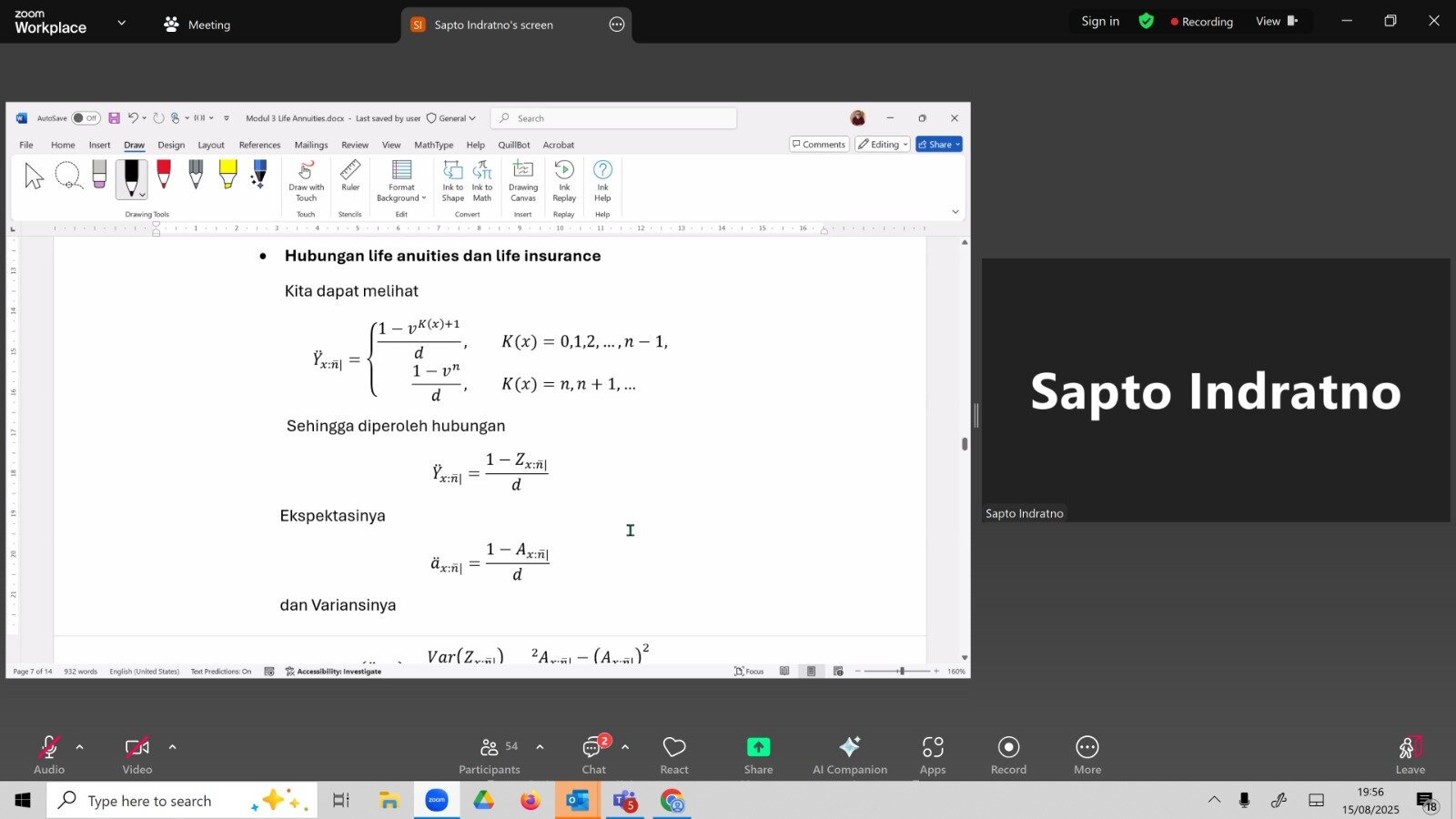1456x819 pixels.
Task: Click the Sign in button
Action: tap(1099, 21)
